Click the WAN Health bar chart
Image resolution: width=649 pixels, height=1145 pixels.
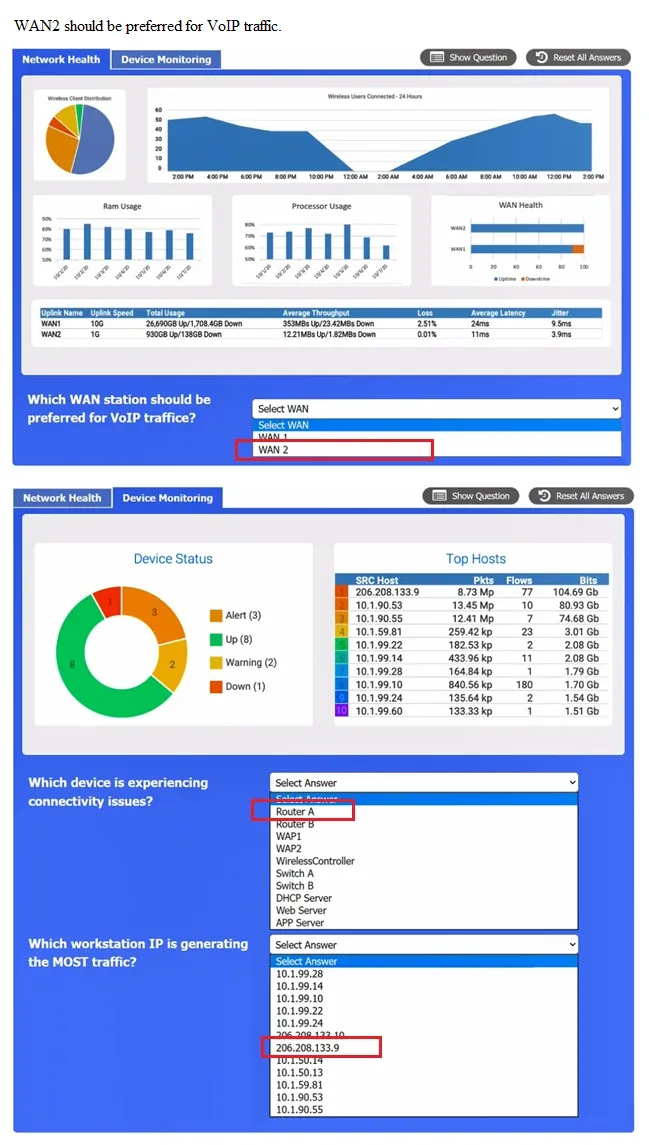click(521, 241)
